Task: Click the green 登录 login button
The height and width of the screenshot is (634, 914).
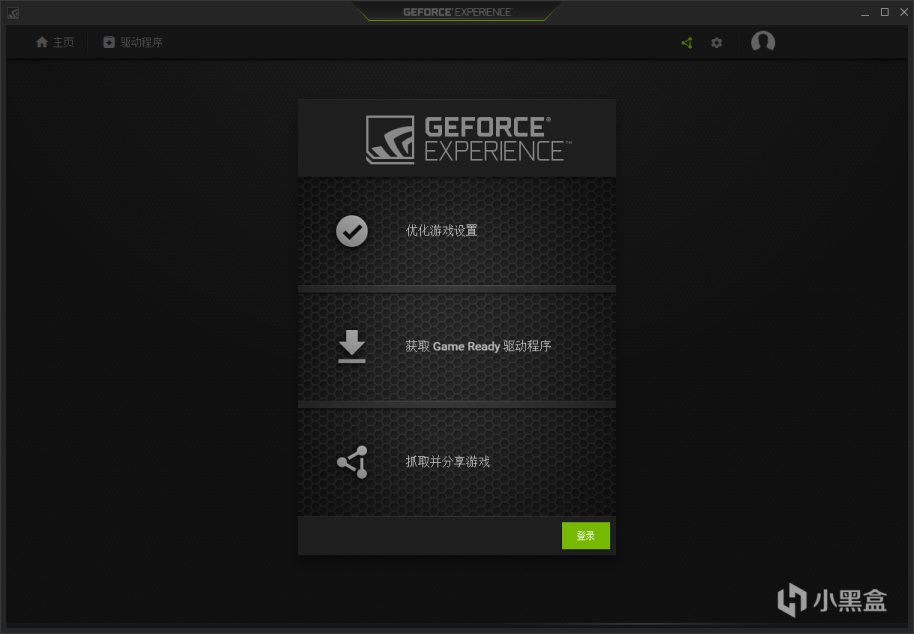Action: point(585,535)
